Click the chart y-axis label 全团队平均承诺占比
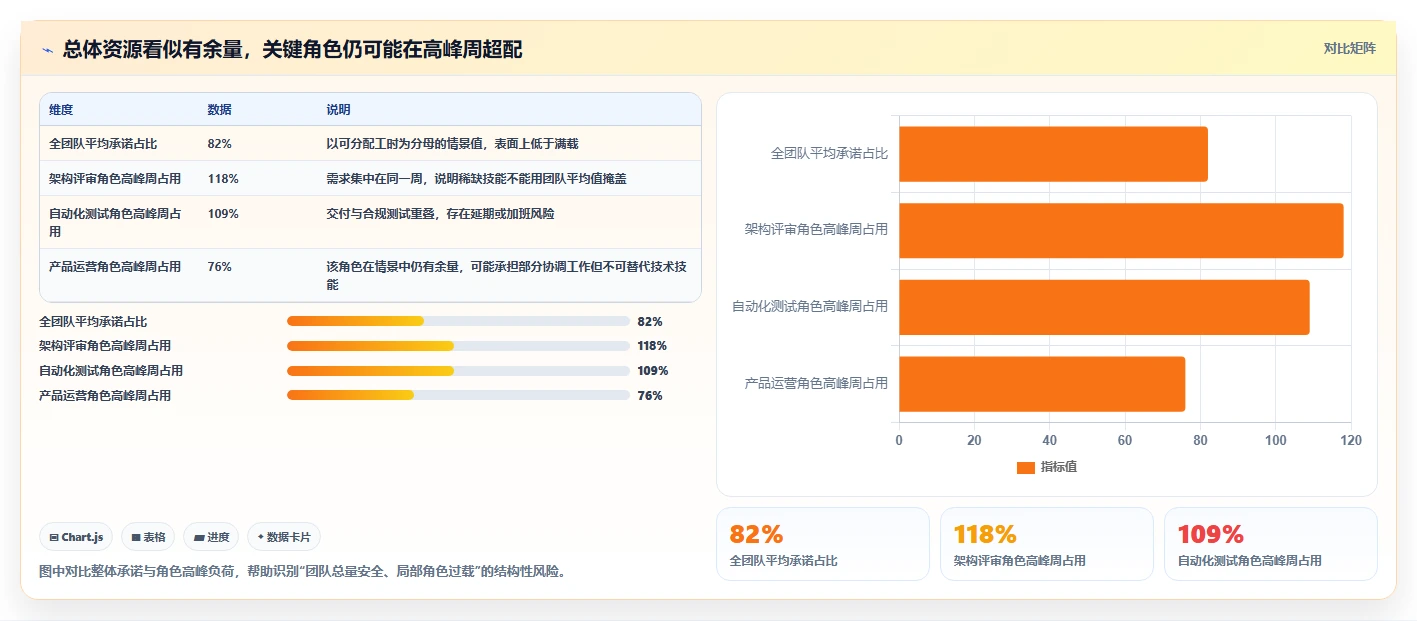Viewport: 1417px width, 621px height. pos(829,154)
